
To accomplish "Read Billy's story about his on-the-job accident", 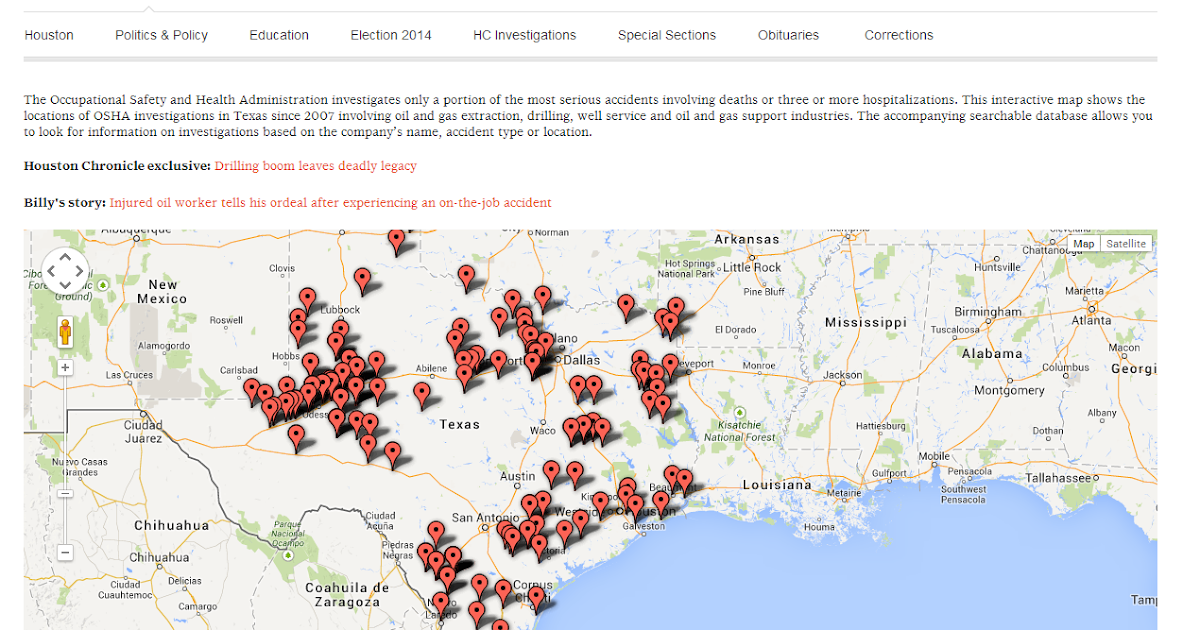I will coord(330,202).
